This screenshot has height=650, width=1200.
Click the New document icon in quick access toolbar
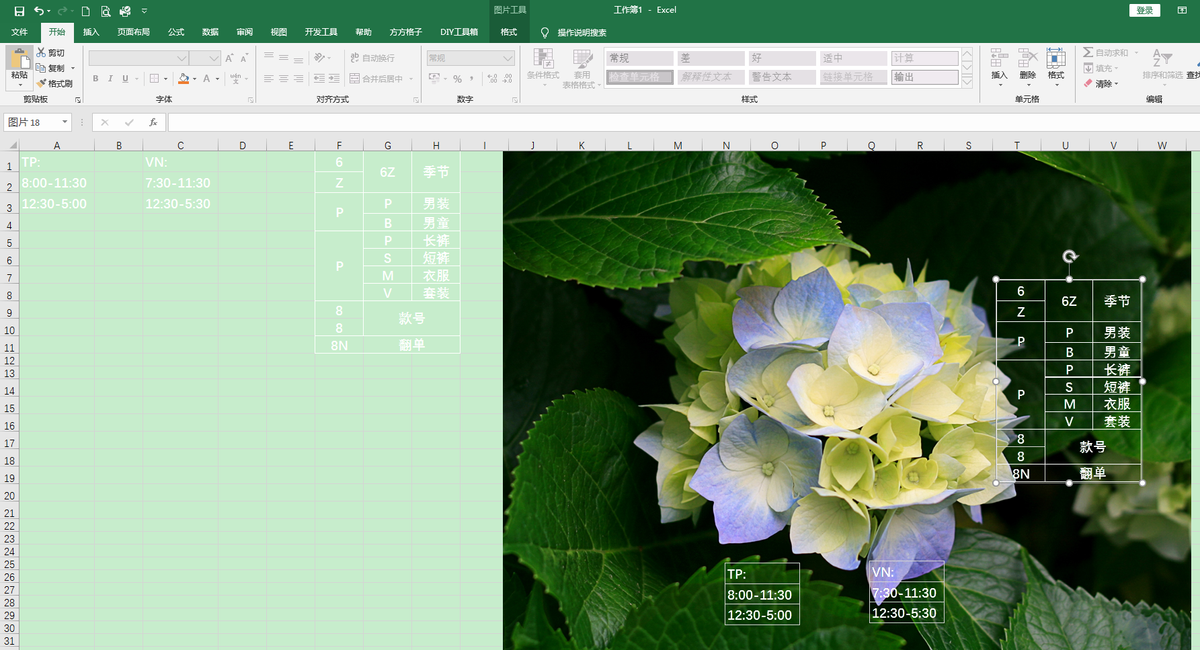pos(86,11)
